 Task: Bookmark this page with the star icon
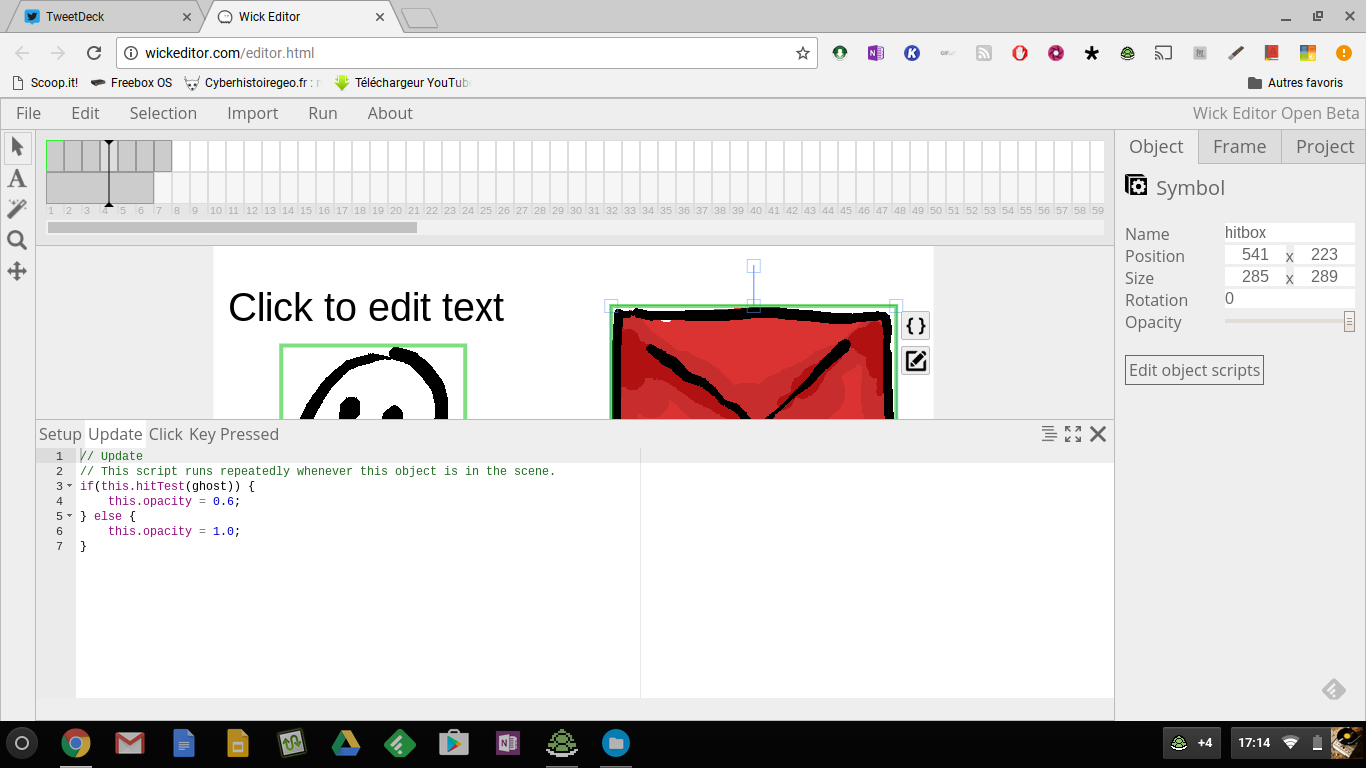click(802, 53)
